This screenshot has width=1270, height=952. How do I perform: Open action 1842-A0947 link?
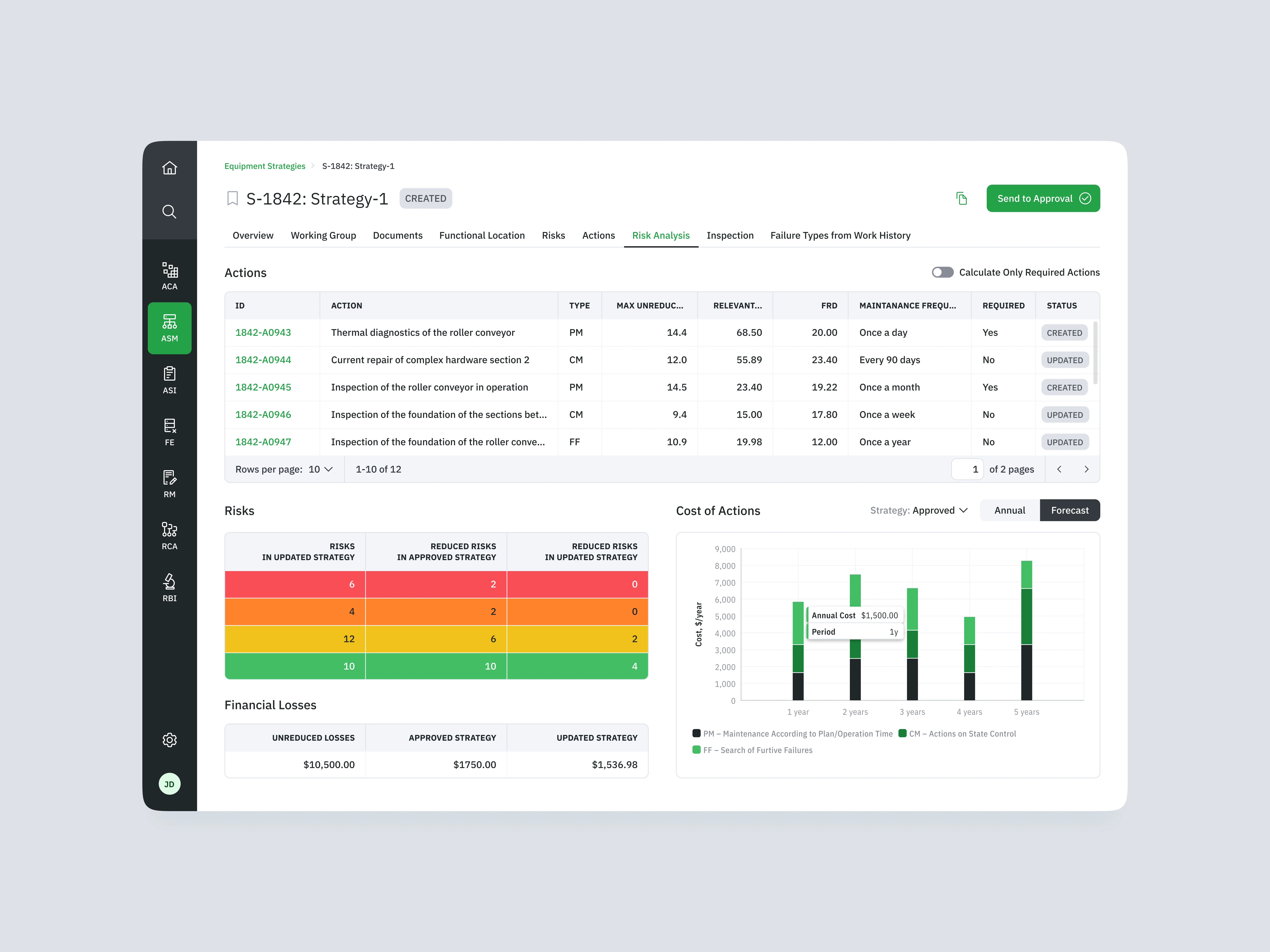pos(263,442)
